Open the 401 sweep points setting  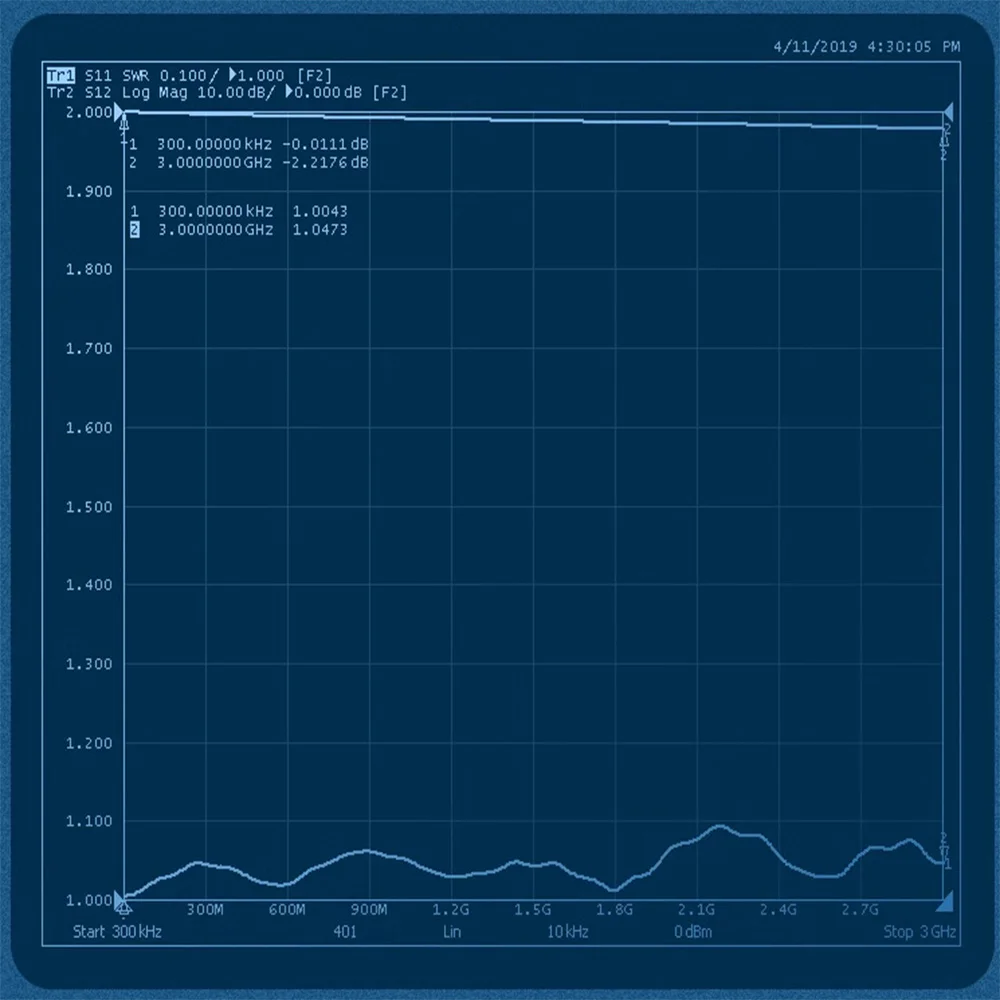345,931
